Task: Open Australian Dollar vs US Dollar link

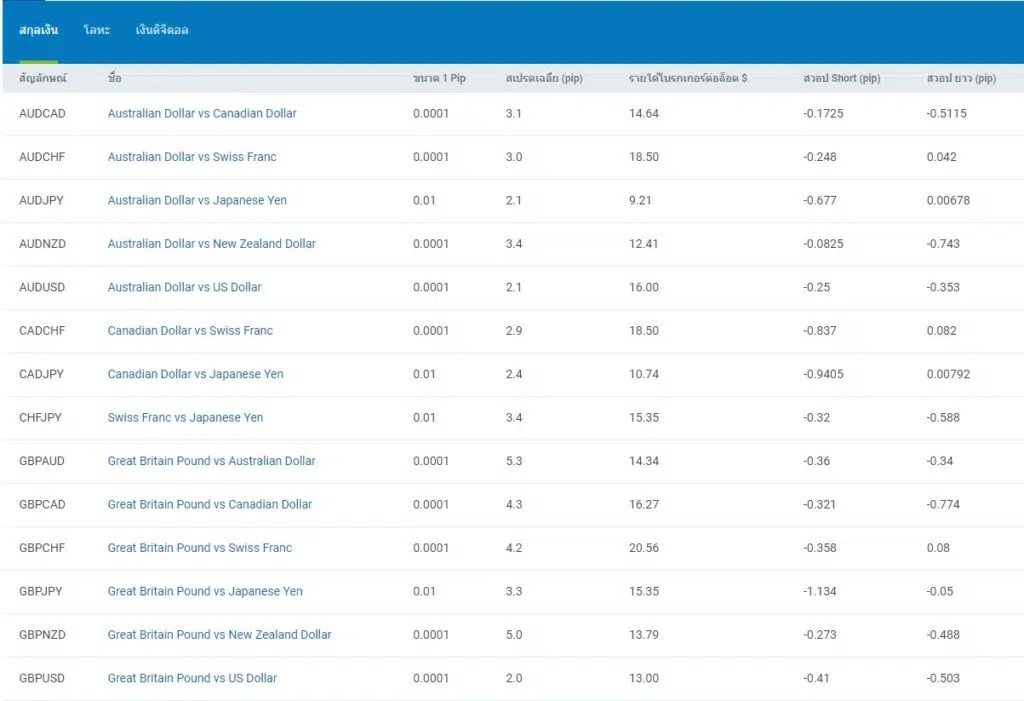Action: [x=184, y=287]
